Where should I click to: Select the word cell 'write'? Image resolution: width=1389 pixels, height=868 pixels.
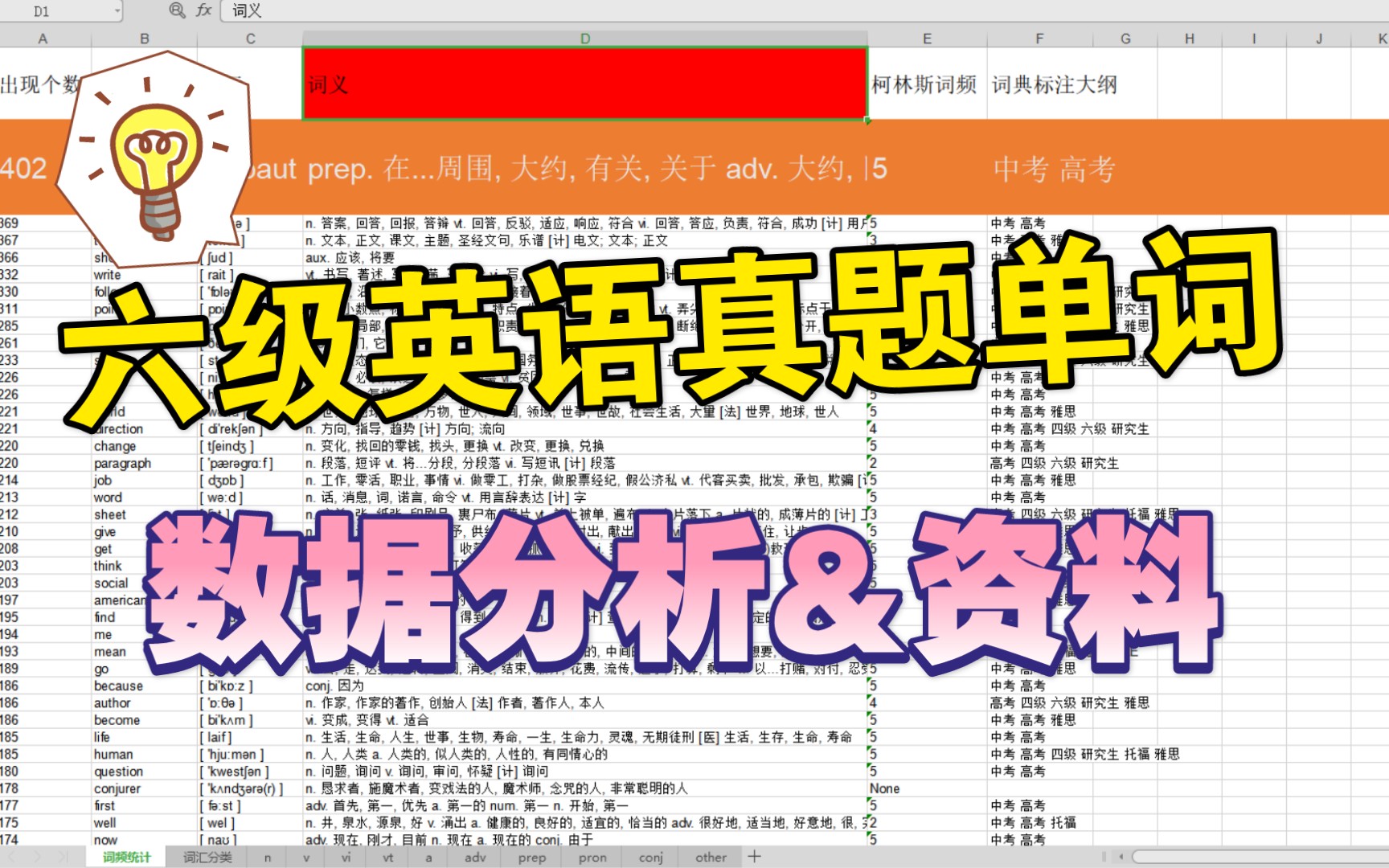145,275
